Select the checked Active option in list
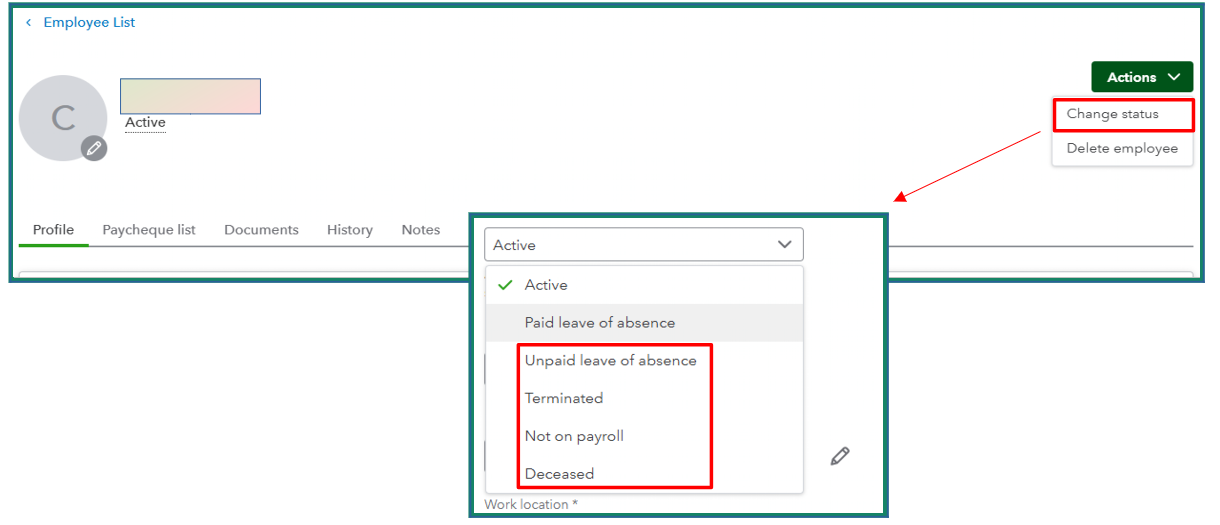Viewport: 1220px width, 525px height. pyautogui.click(x=546, y=285)
